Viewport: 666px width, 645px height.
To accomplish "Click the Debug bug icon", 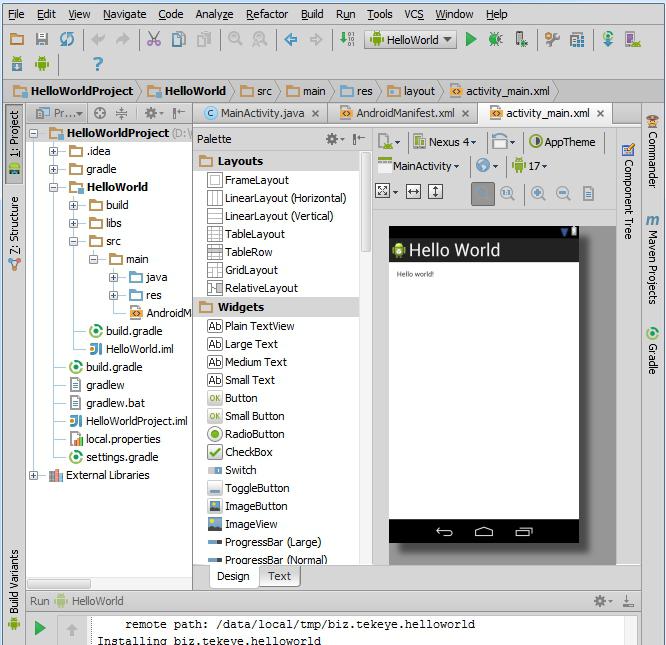I will point(495,39).
